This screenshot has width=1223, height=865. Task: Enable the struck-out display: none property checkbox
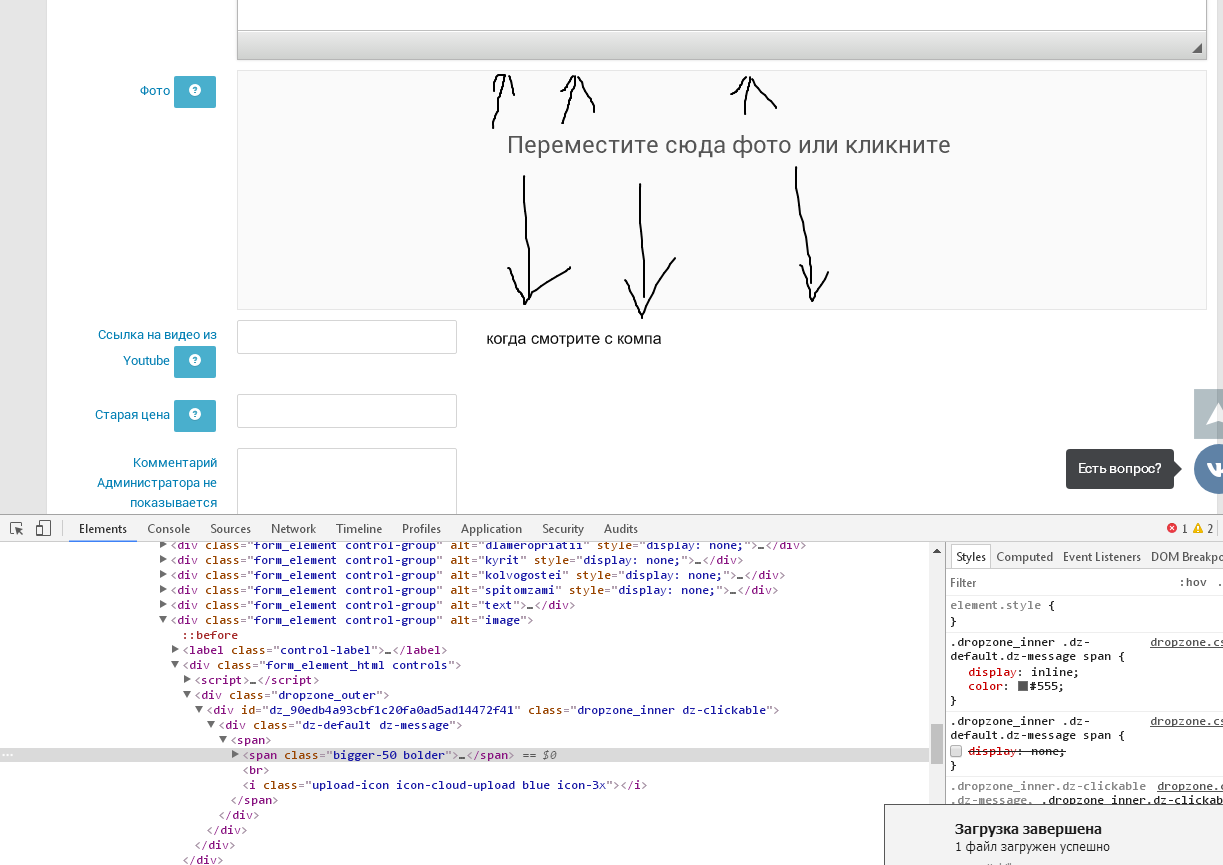pyautogui.click(x=957, y=751)
